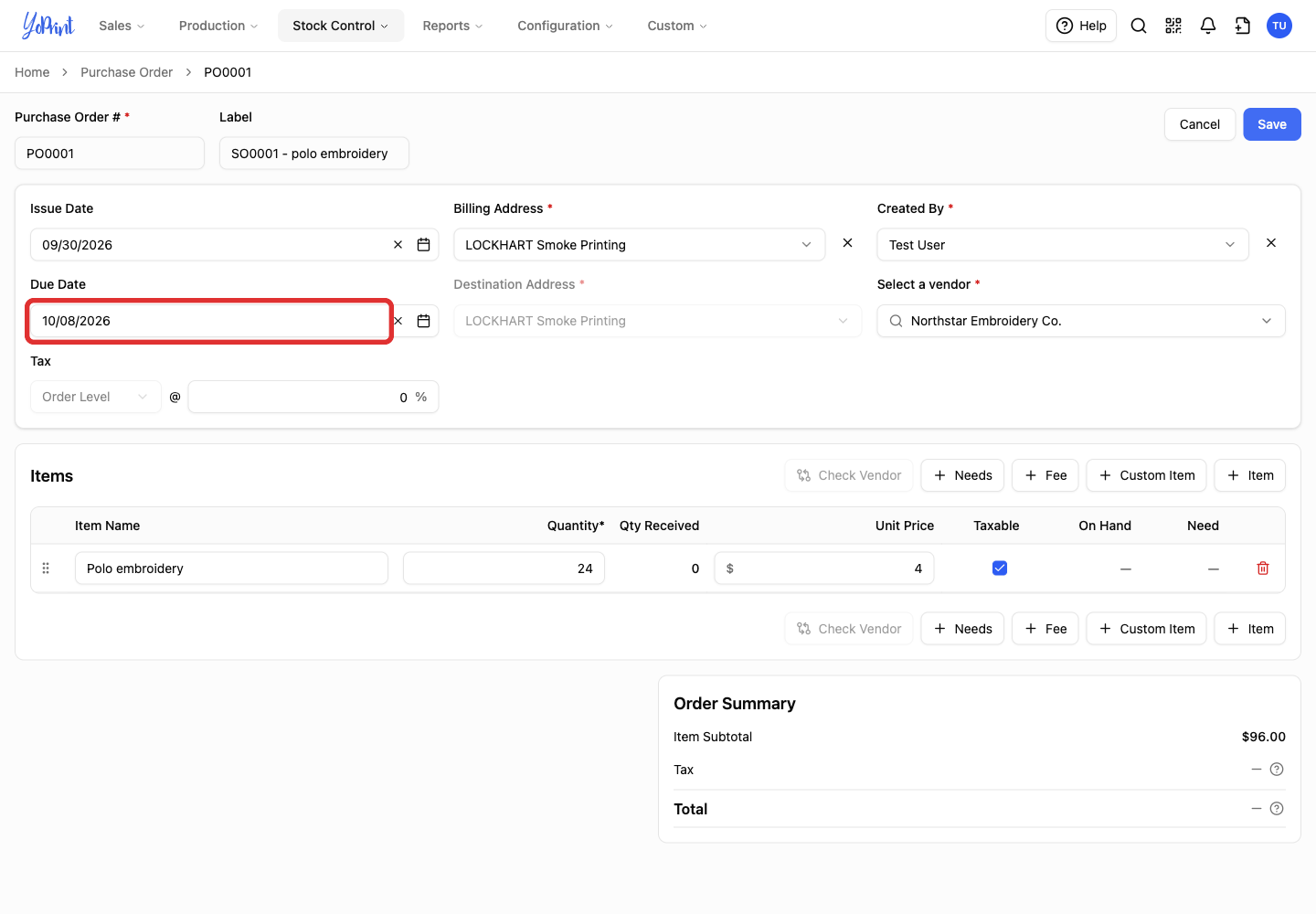Edit the Polo embroidery quantity field
1316x914 pixels.
pos(504,569)
